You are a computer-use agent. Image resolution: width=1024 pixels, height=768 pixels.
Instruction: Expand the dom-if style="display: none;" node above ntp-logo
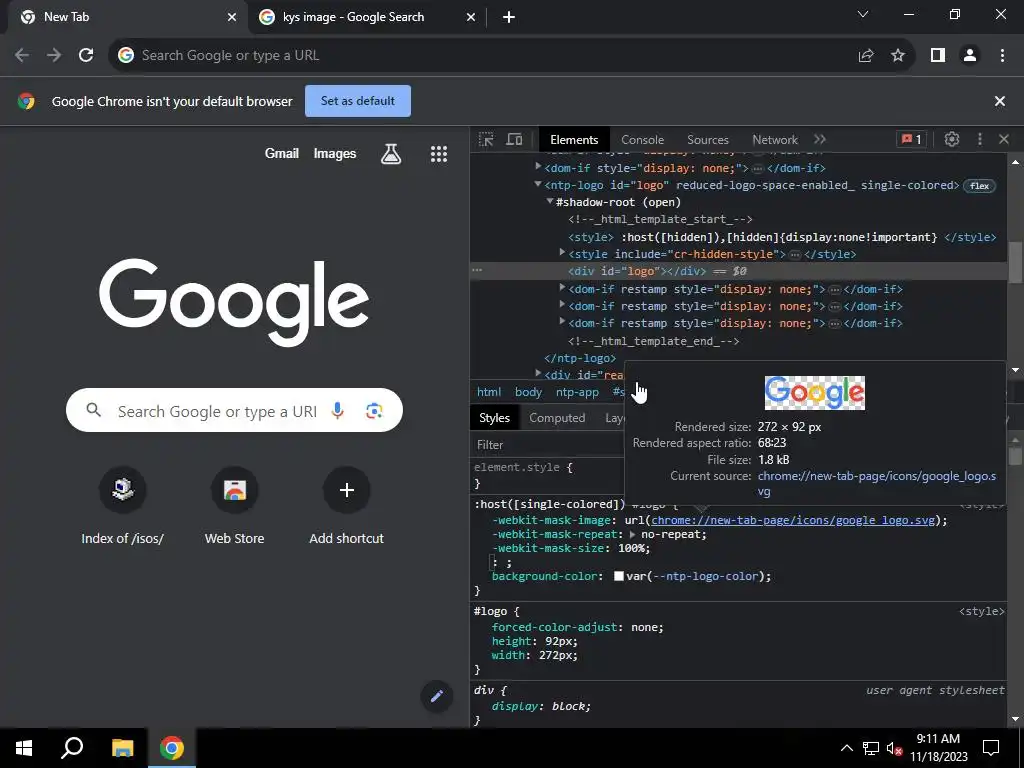538,167
